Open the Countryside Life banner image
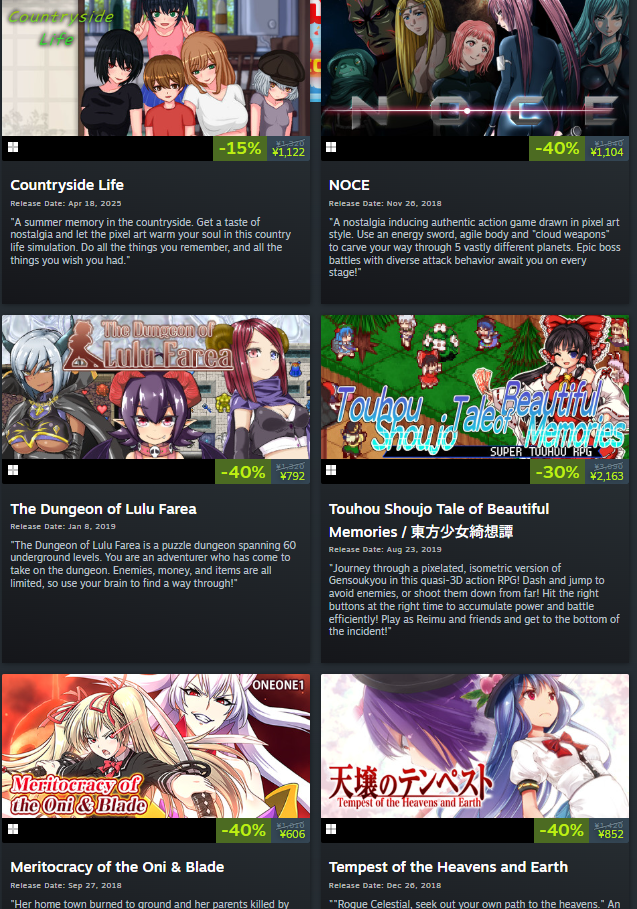This screenshot has height=909, width=637. point(156,68)
